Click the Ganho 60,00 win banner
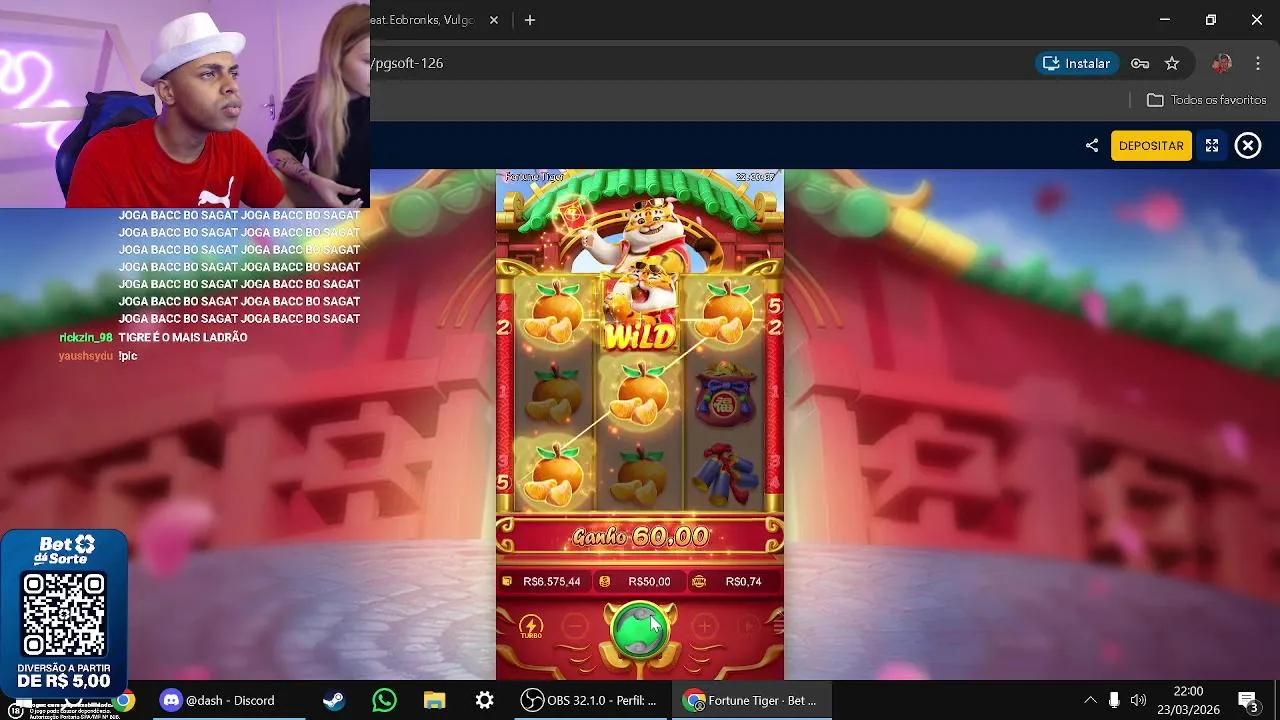Viewport: 1280px width, 720px height. 640,537
